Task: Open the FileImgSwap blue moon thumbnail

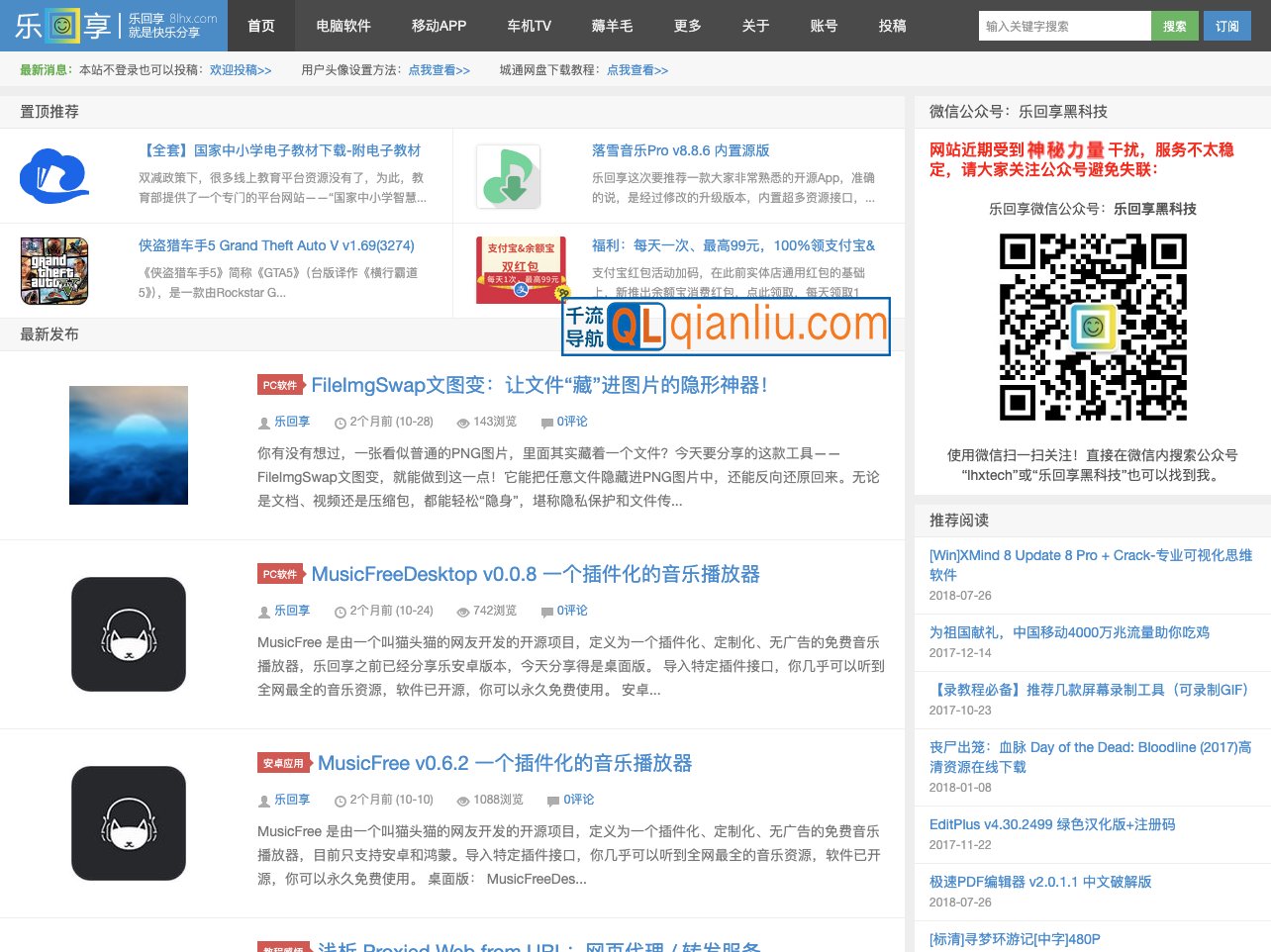Action: pos(129,445)
